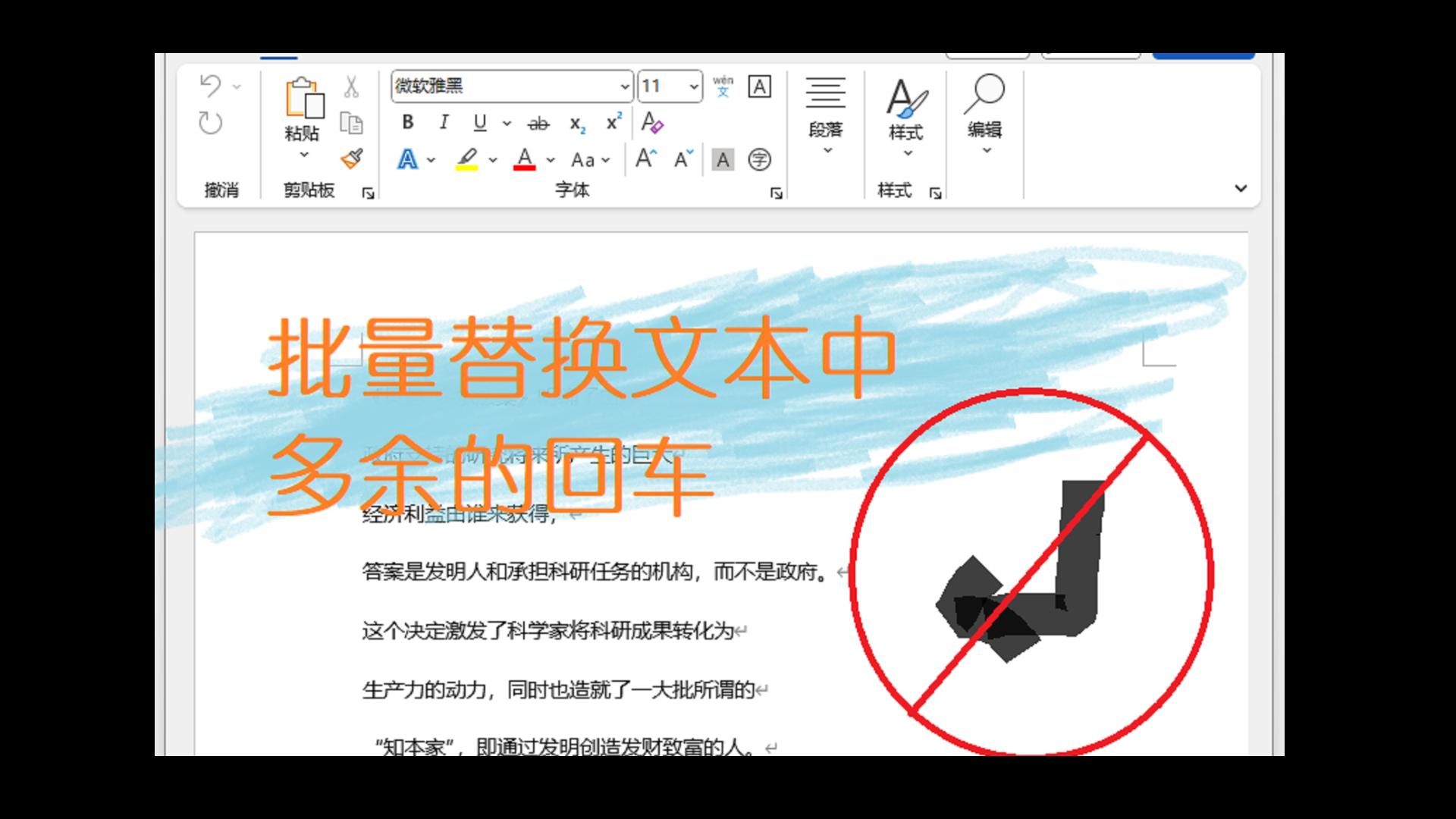1456x819 pixels.
Task: Open the font size 11 dropdown
Action: (x=694, y=86)
